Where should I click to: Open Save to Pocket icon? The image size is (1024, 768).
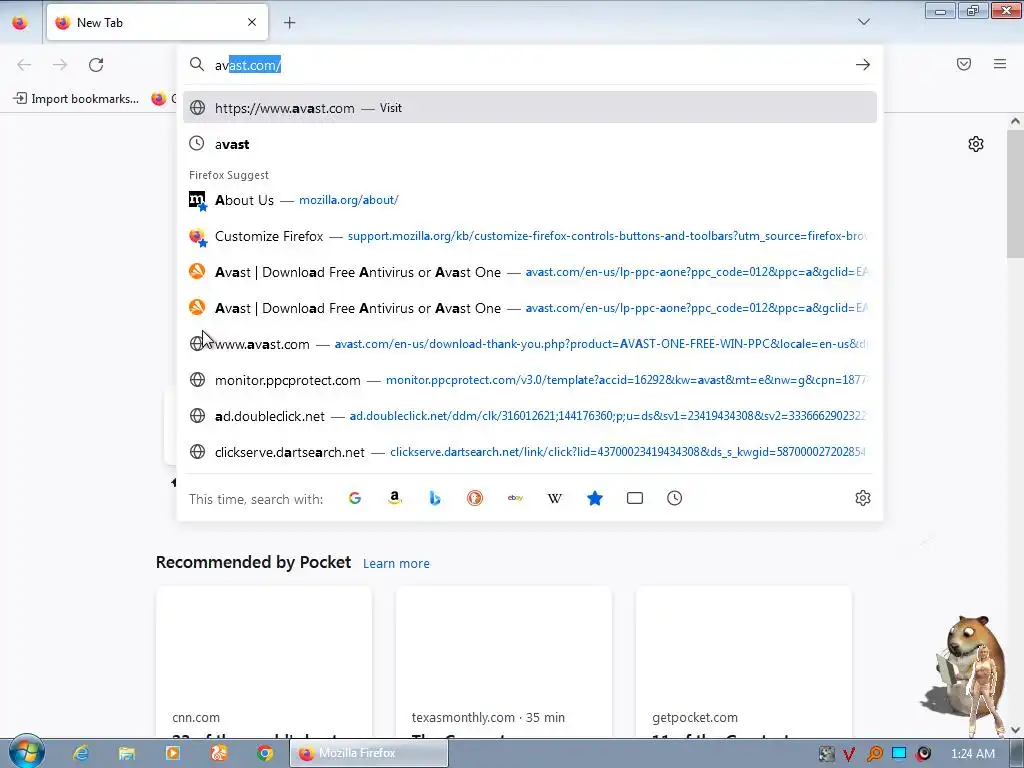point(964,64)
